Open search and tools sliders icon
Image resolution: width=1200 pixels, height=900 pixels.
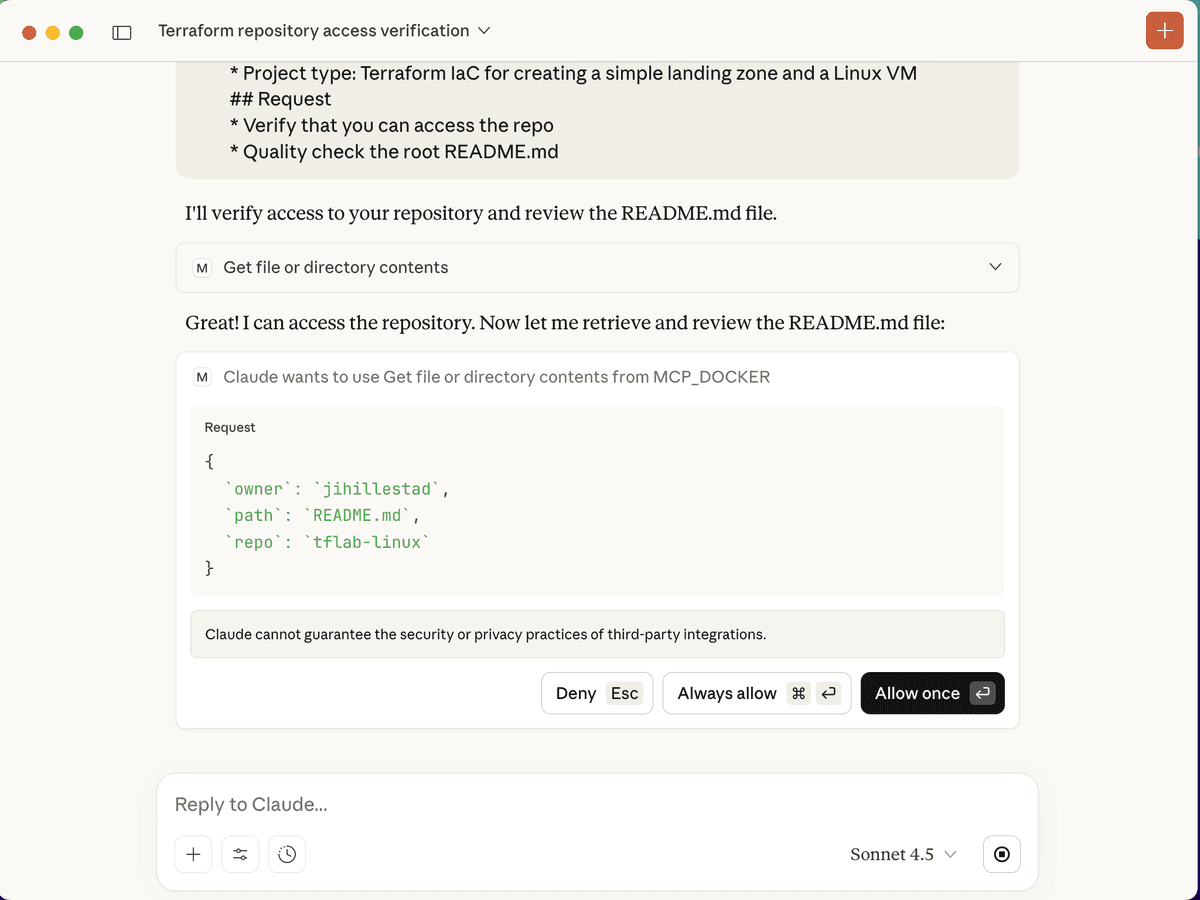[240, 854]
